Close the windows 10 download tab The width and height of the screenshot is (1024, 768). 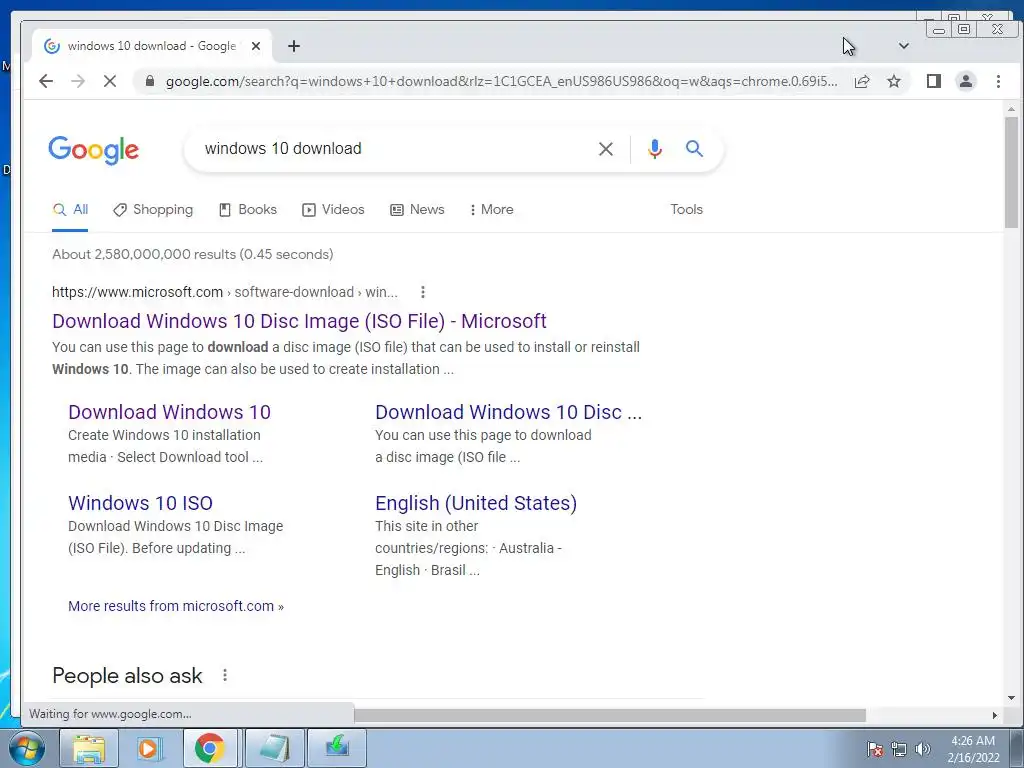click(256, 46)
